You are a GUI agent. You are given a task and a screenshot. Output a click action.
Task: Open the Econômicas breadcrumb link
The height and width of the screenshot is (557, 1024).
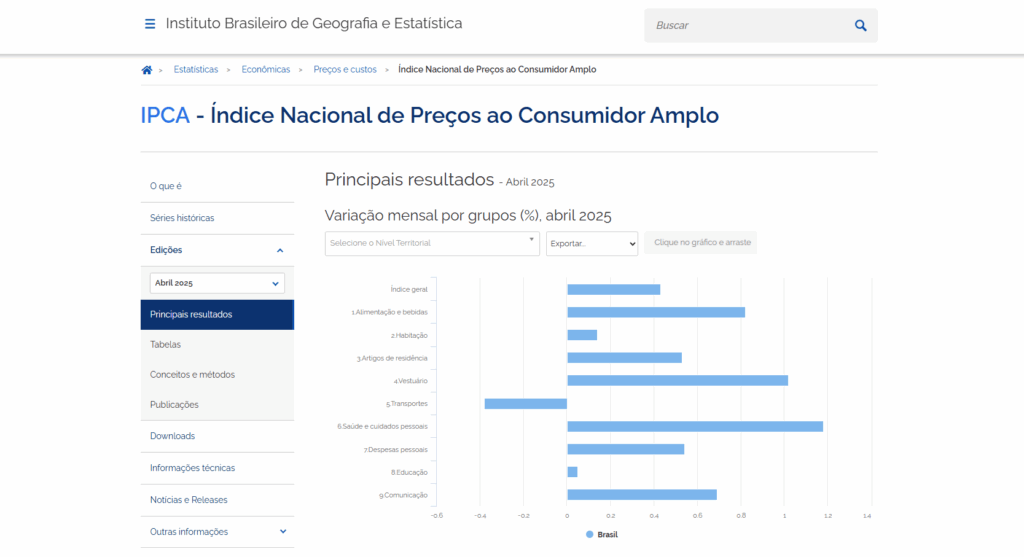(x=266, y=70)
